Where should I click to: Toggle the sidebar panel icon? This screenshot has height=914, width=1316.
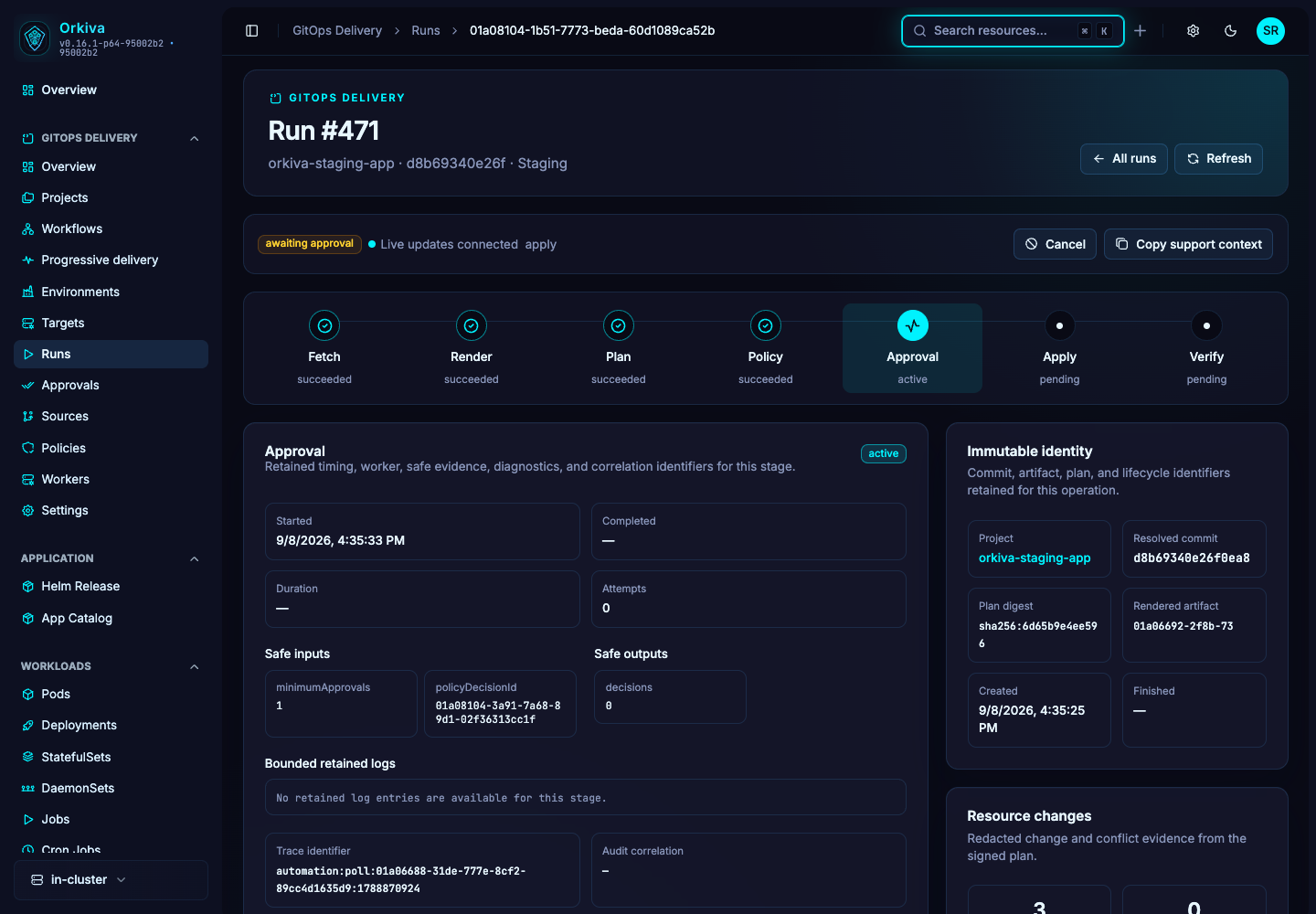point(252,31)
